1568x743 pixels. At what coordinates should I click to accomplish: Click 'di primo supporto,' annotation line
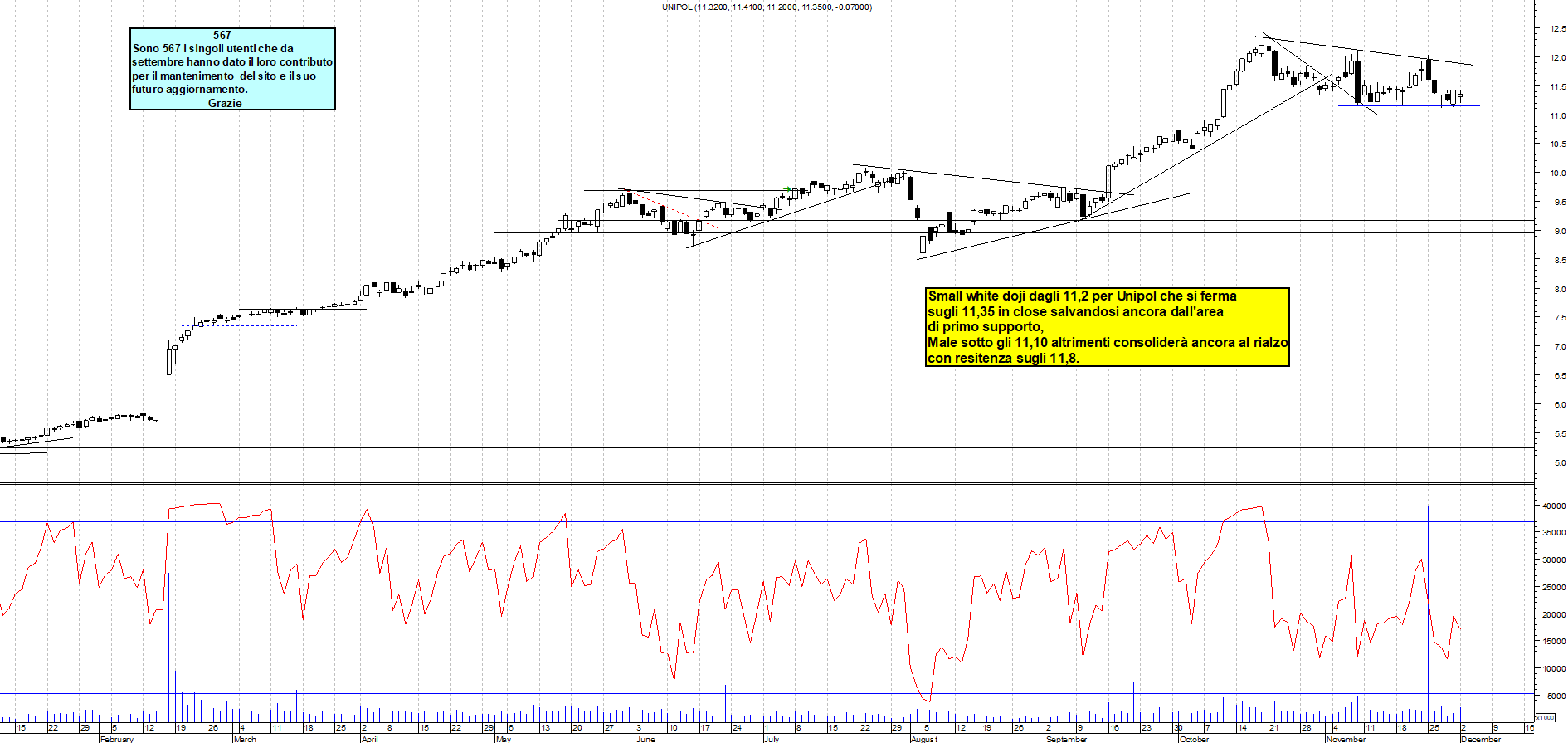[x=986, y=327]
